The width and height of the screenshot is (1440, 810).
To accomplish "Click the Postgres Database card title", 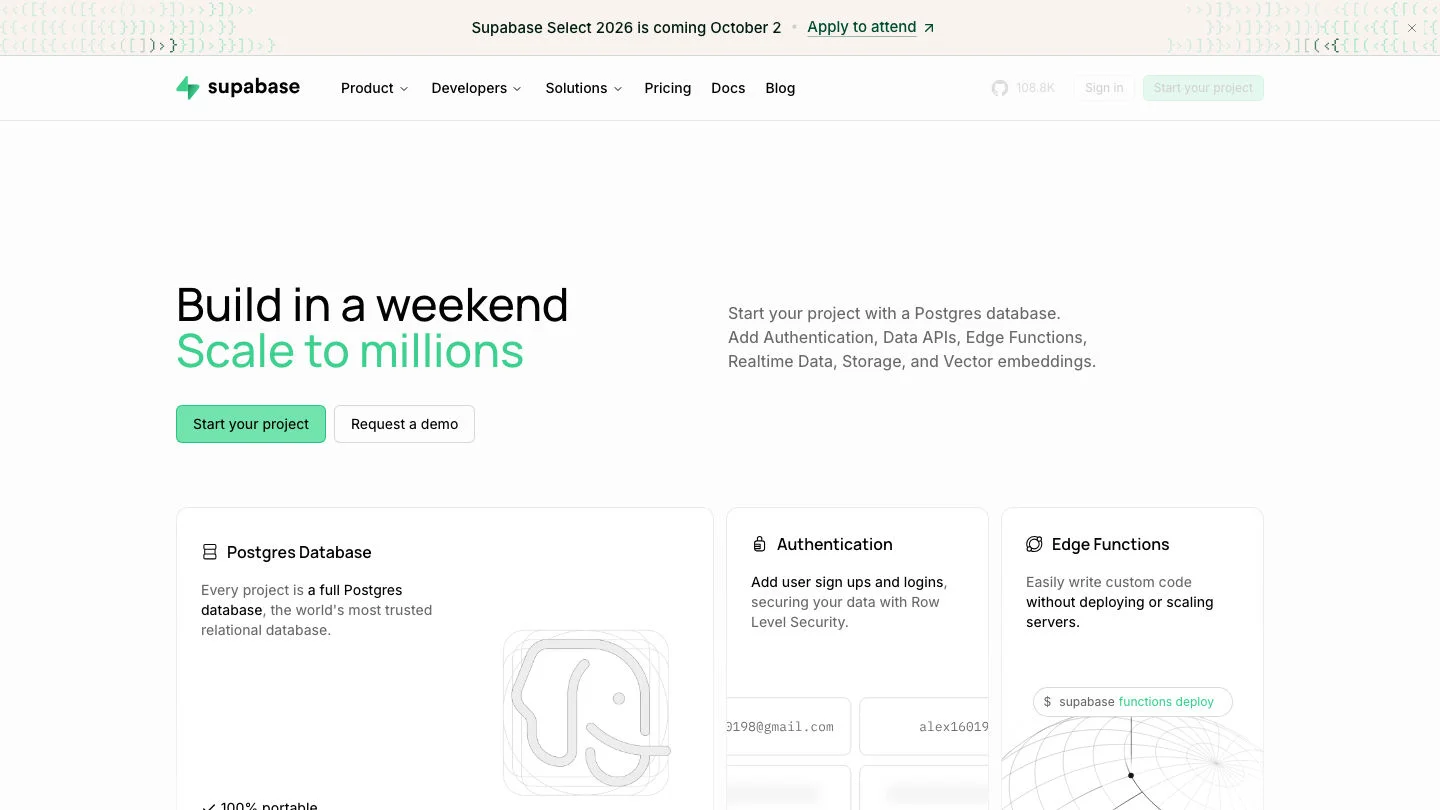I will [299, 552].
